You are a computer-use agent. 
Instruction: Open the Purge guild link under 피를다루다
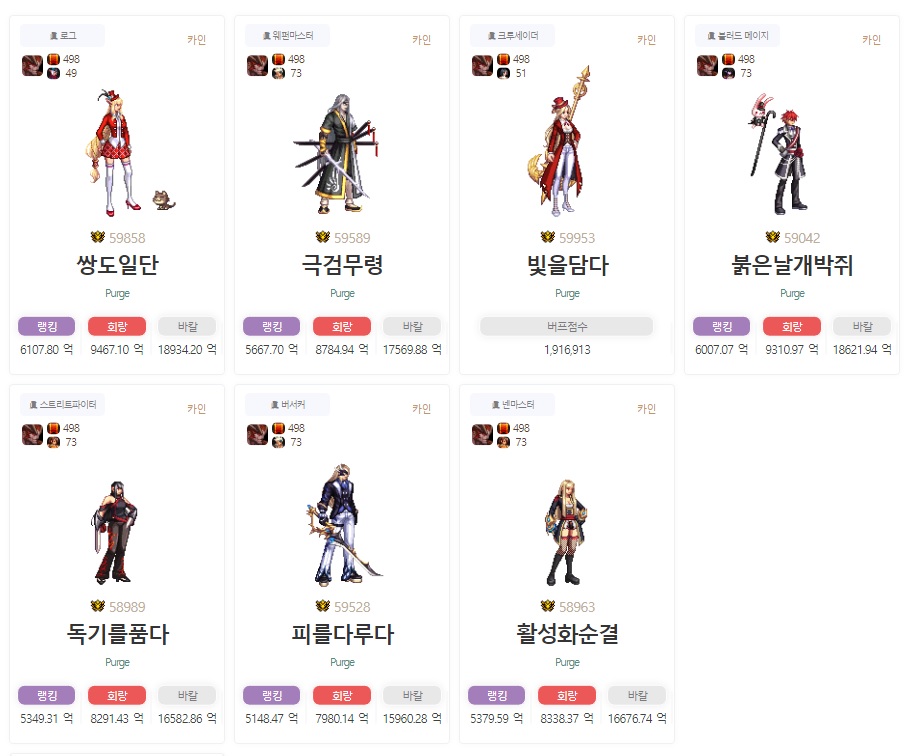click(x=342, y=662)
